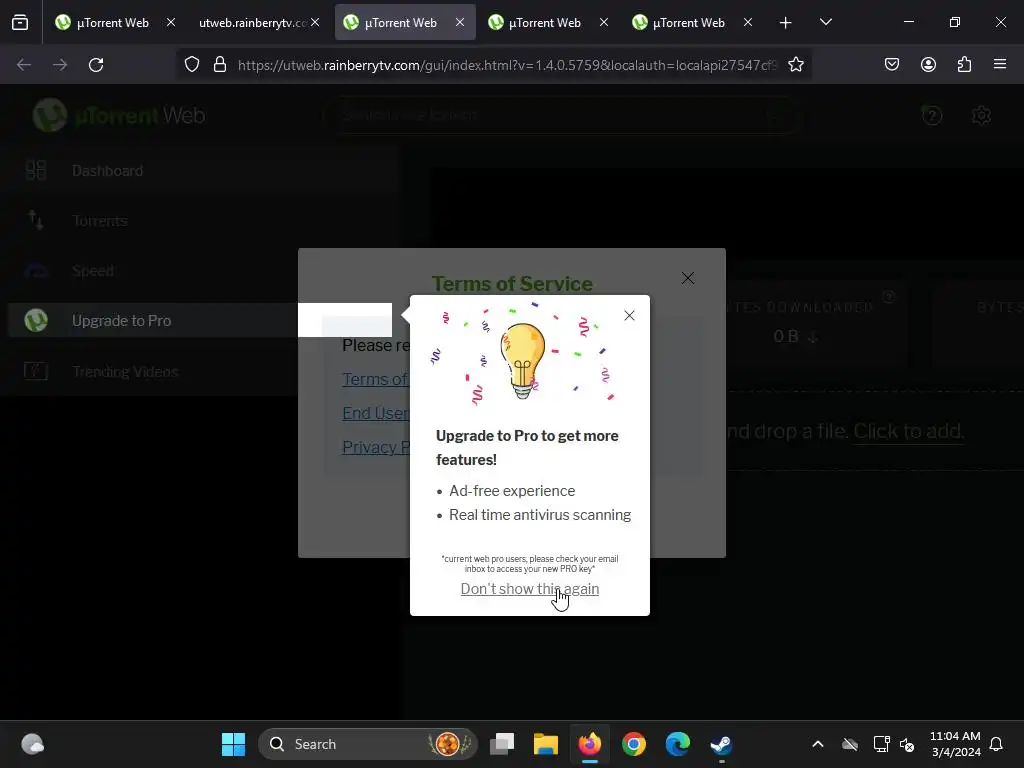Click the muted volume tray icon
The width and height of the screenshot is (1024, 768).
907,744
